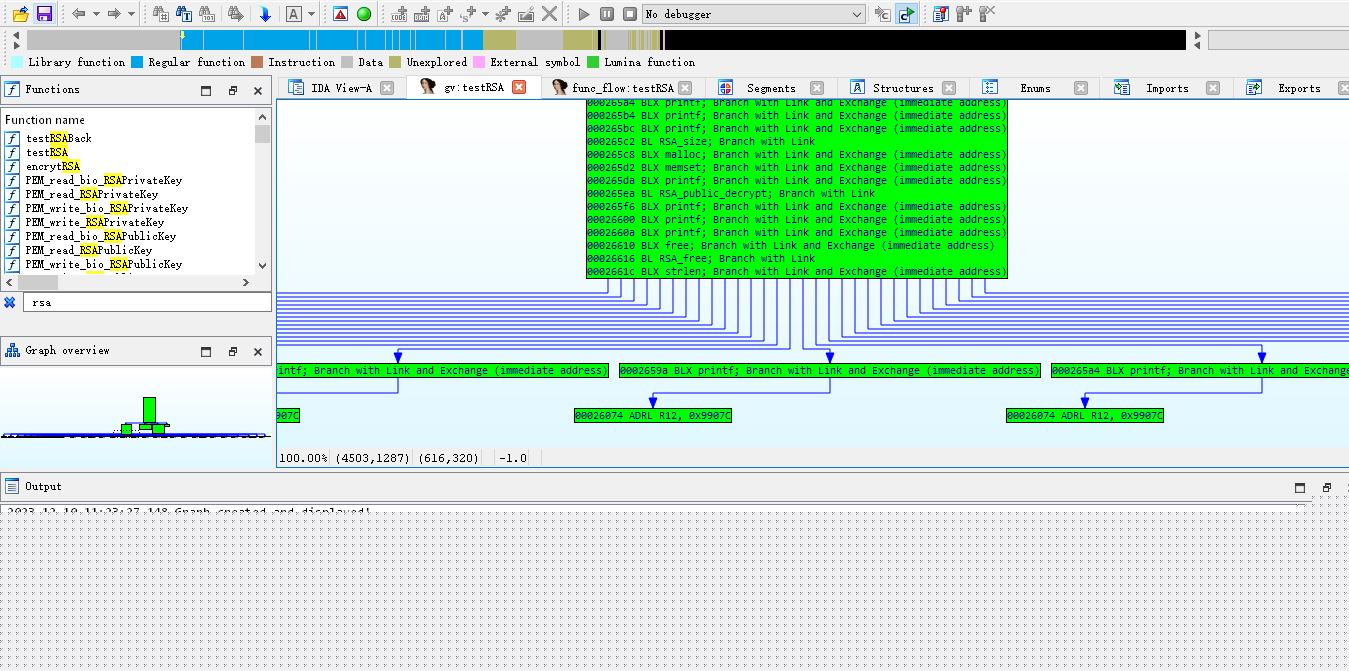This screenshot has width=1349, height=671.
Task: Close the Segments tab
Action: 817,88
